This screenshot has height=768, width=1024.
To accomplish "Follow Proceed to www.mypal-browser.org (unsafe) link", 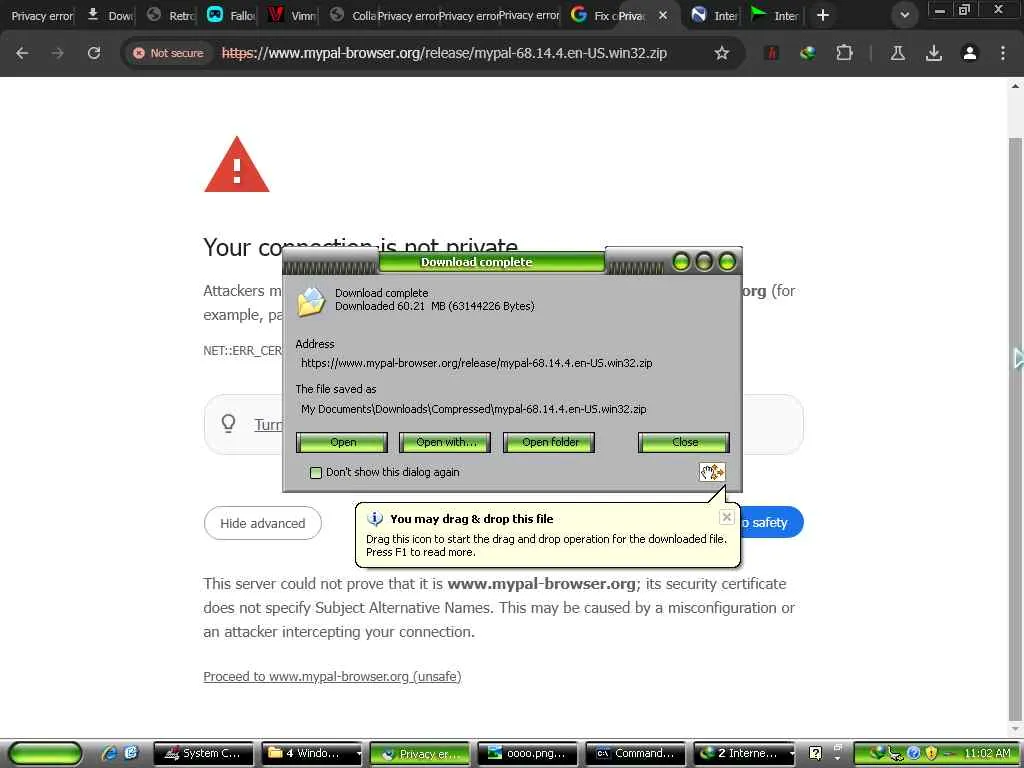I will tap(332, 677).
